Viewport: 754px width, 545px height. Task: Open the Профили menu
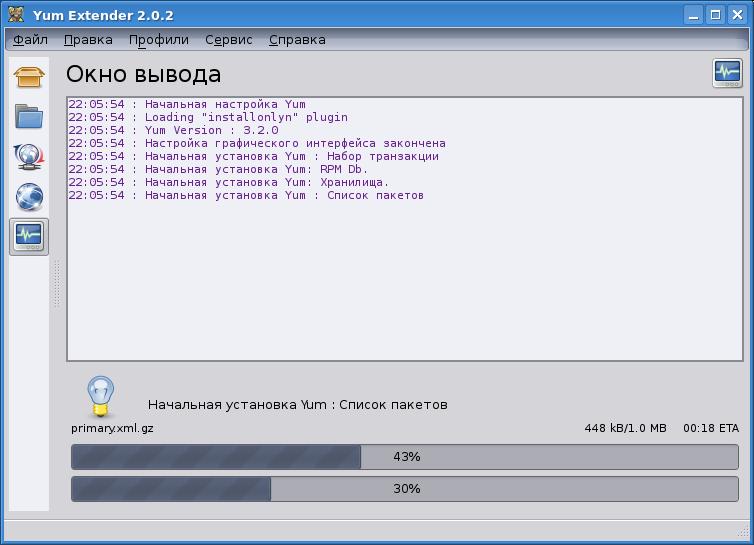159,39
